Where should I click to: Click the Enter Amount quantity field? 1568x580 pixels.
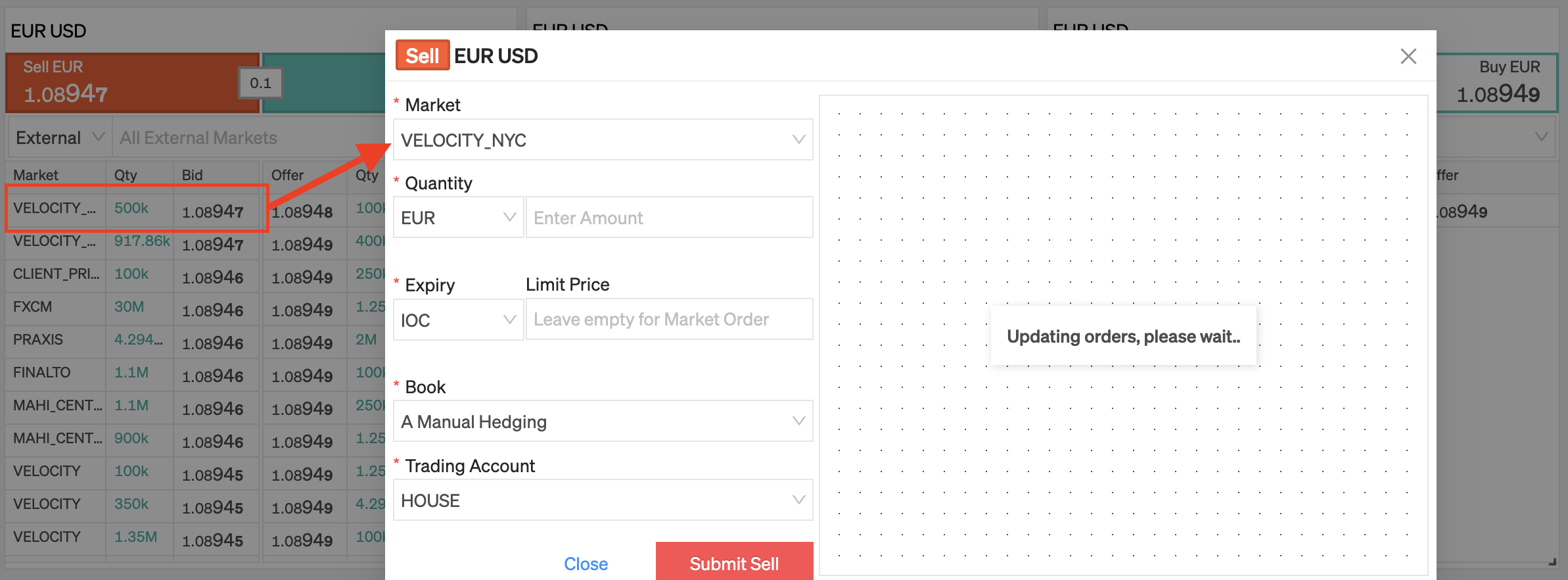[x=669, y=217]
